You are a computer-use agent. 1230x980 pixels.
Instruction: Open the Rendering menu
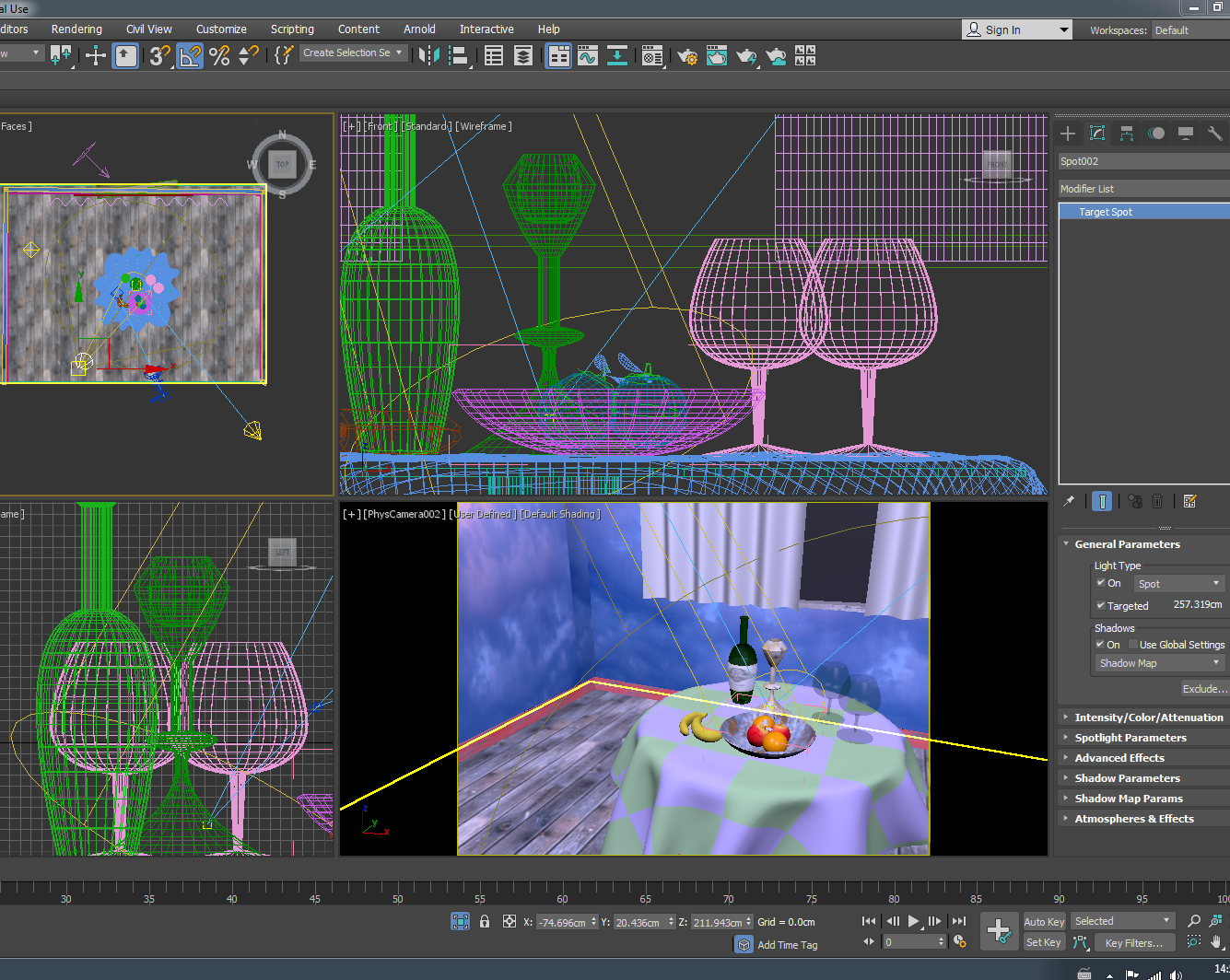pyautogui.click(x=76, y=29)
